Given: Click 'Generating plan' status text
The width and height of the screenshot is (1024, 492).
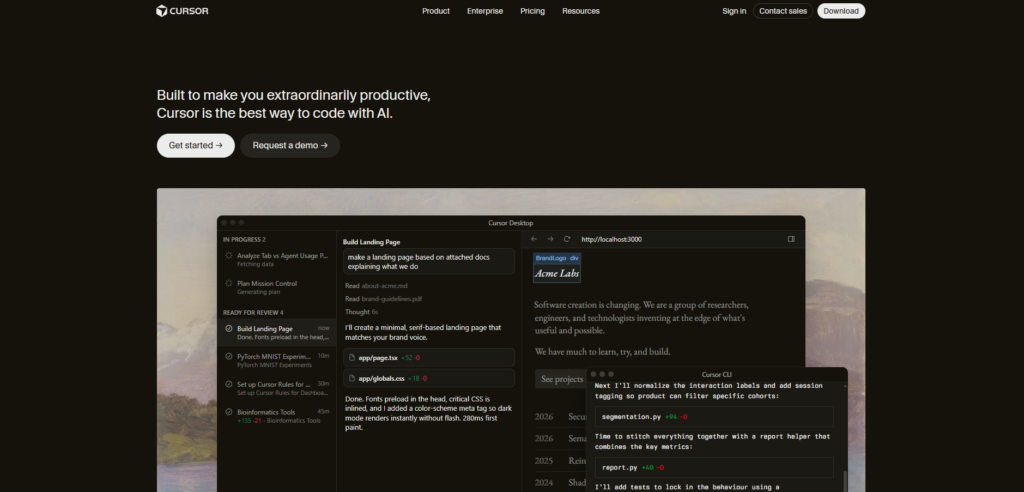Looking at the screenshot, I should tap(259, 292).
